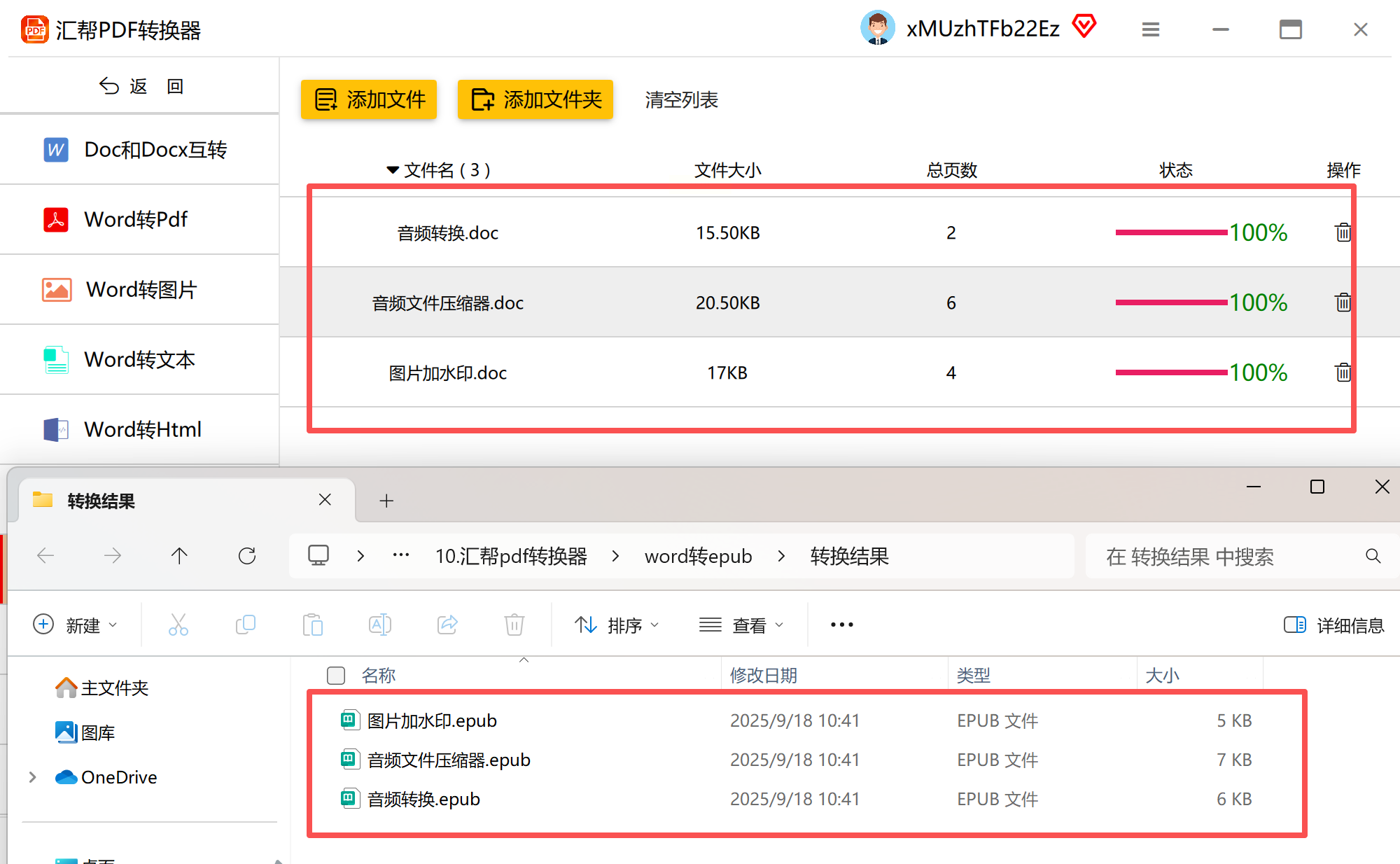
Task: Toggle the 详细信息 details pane
Action: click(x=1333, y=625)
